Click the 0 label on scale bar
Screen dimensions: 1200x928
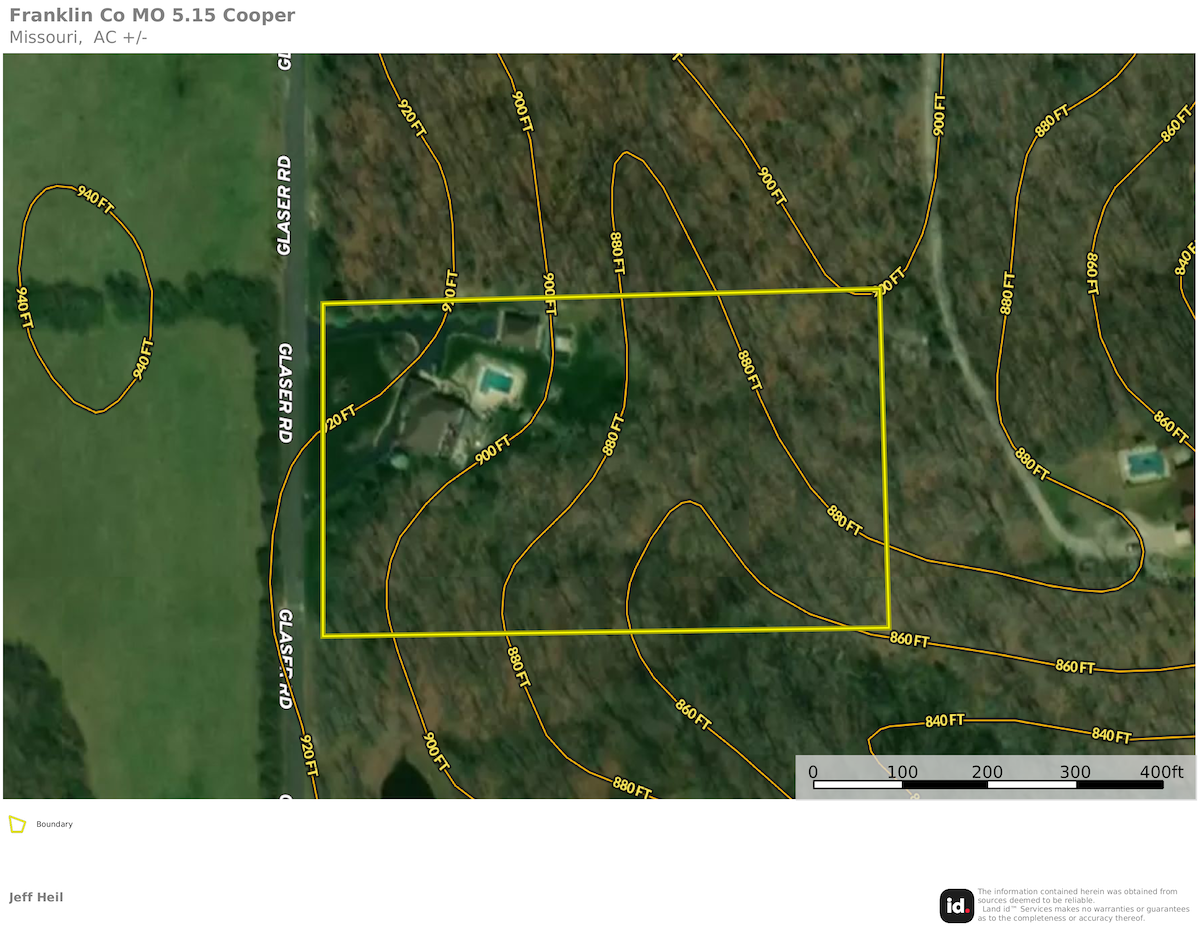812,772
